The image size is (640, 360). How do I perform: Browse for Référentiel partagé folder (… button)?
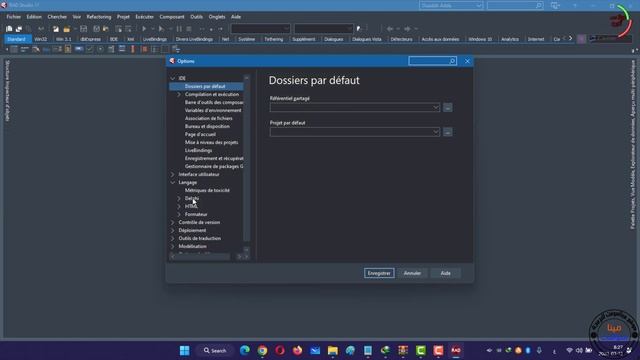[x=448, y=107]
